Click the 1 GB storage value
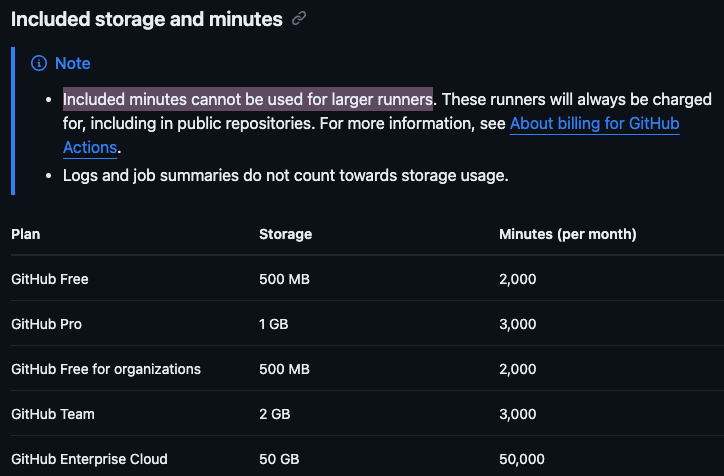 tap(273, 324)
